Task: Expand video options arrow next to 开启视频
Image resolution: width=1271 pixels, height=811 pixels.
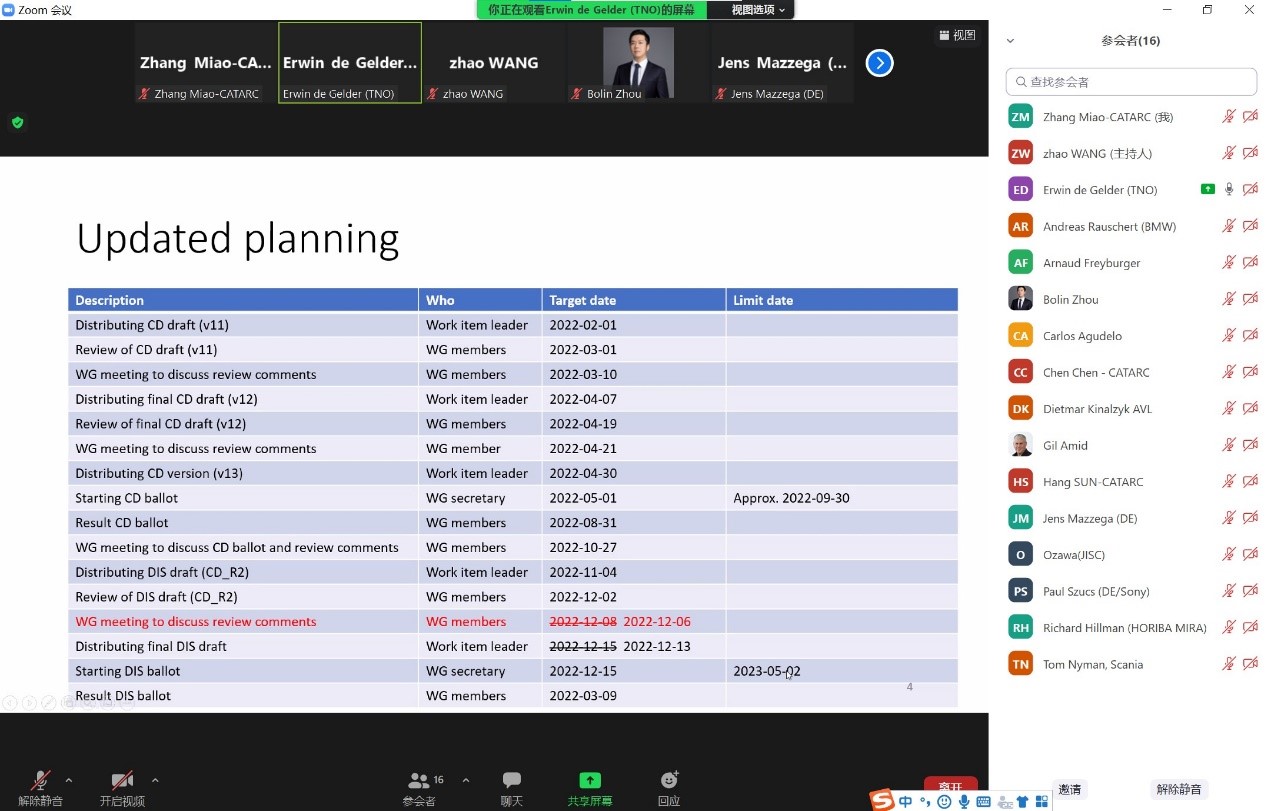Action: coord(155,780)
